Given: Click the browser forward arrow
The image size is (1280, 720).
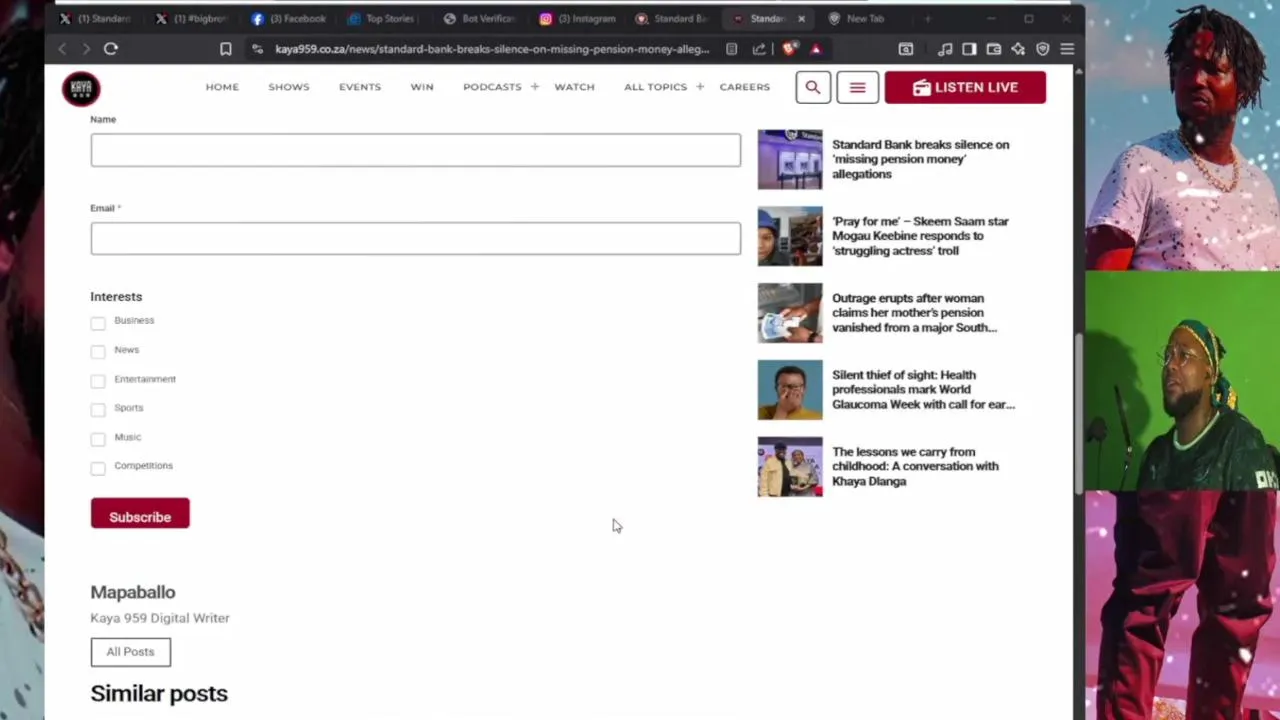Looking at the screenshot, I should click(86, 48).
